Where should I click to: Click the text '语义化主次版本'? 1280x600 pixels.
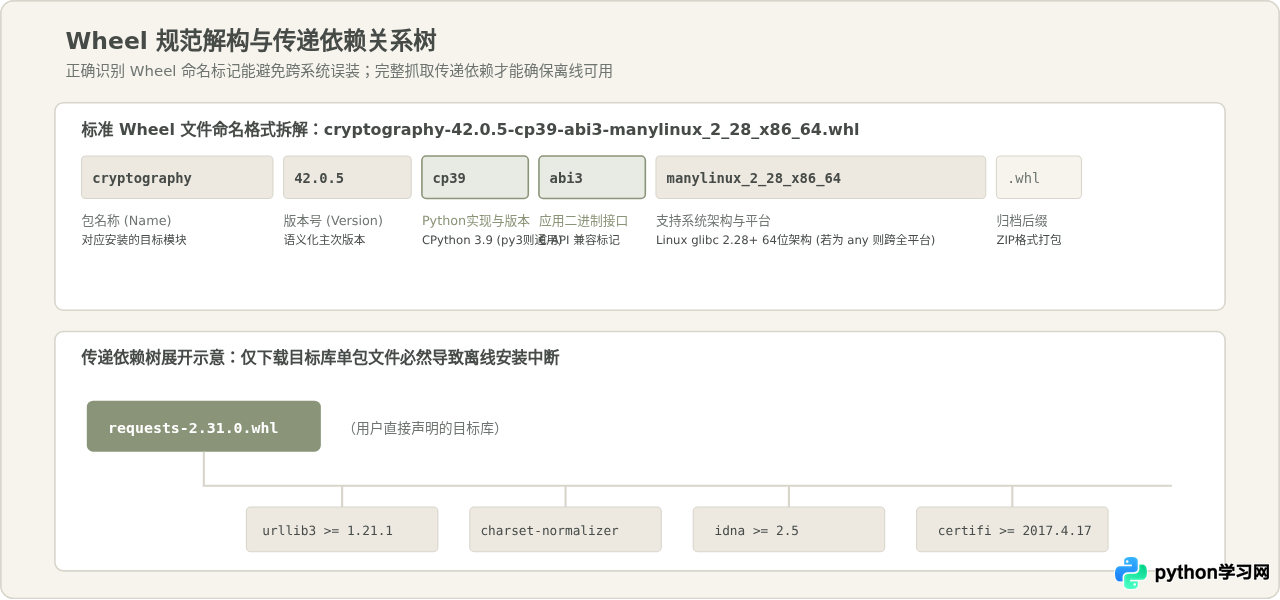coord(324,240)
